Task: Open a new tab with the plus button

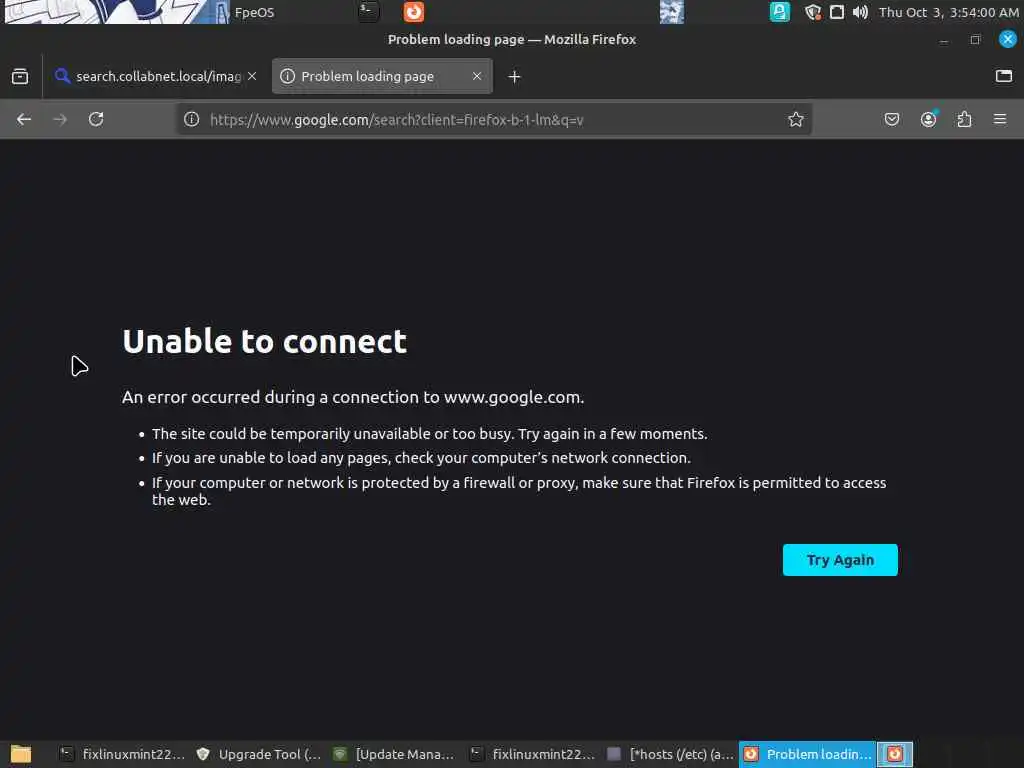Action: [x=515, y=76]
